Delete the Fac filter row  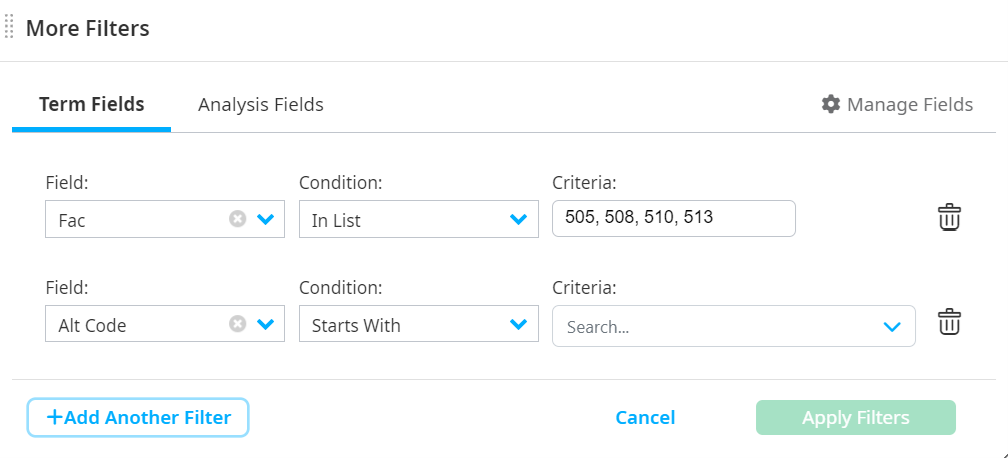[949, 217]
